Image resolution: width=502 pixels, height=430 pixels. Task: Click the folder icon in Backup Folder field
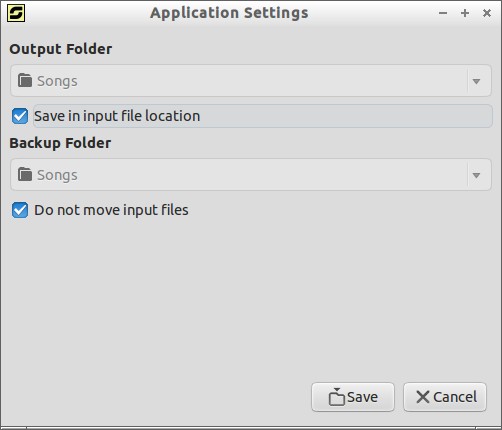(25, 174)
